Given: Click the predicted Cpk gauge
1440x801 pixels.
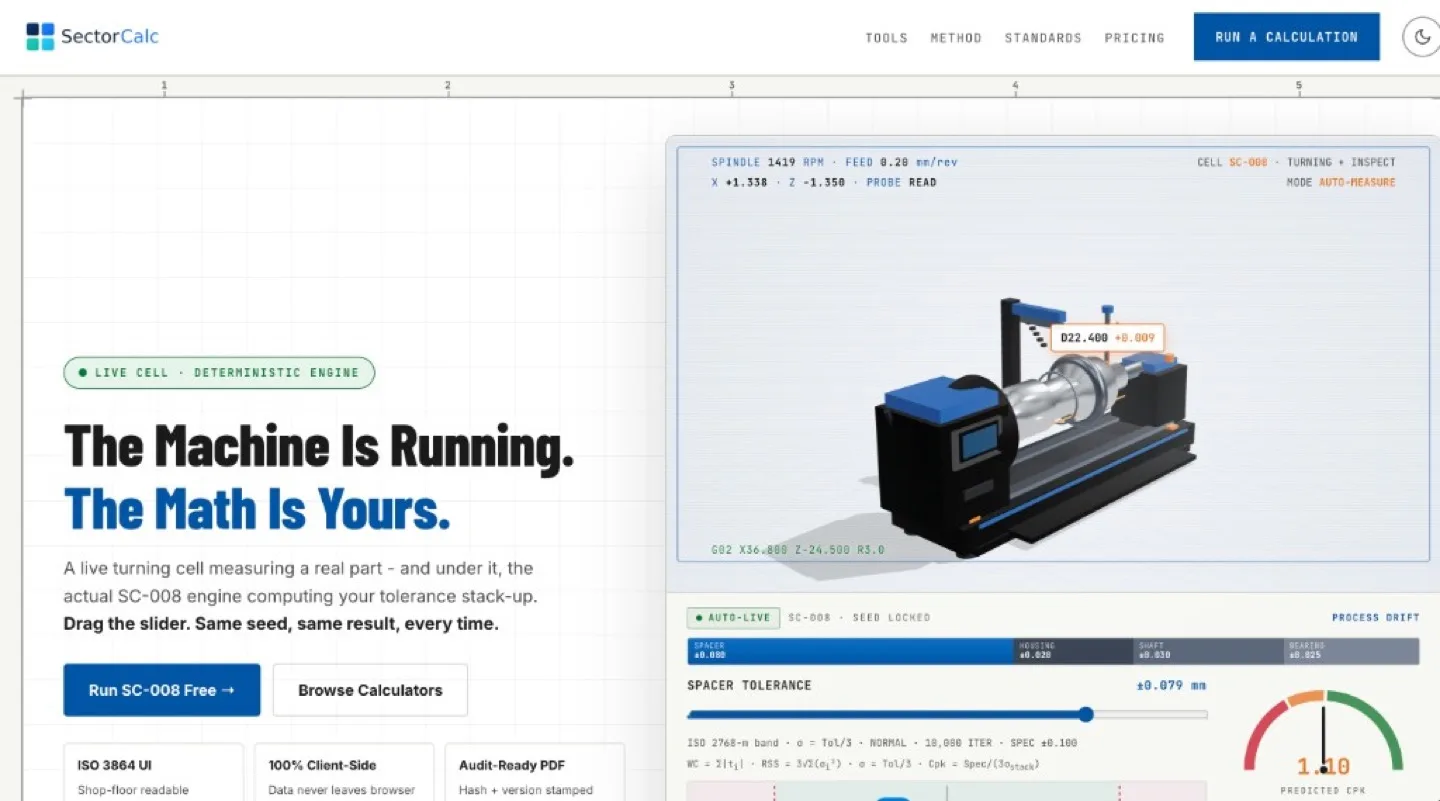Looking at the screenshot, I should click(x=1323, y=738).
